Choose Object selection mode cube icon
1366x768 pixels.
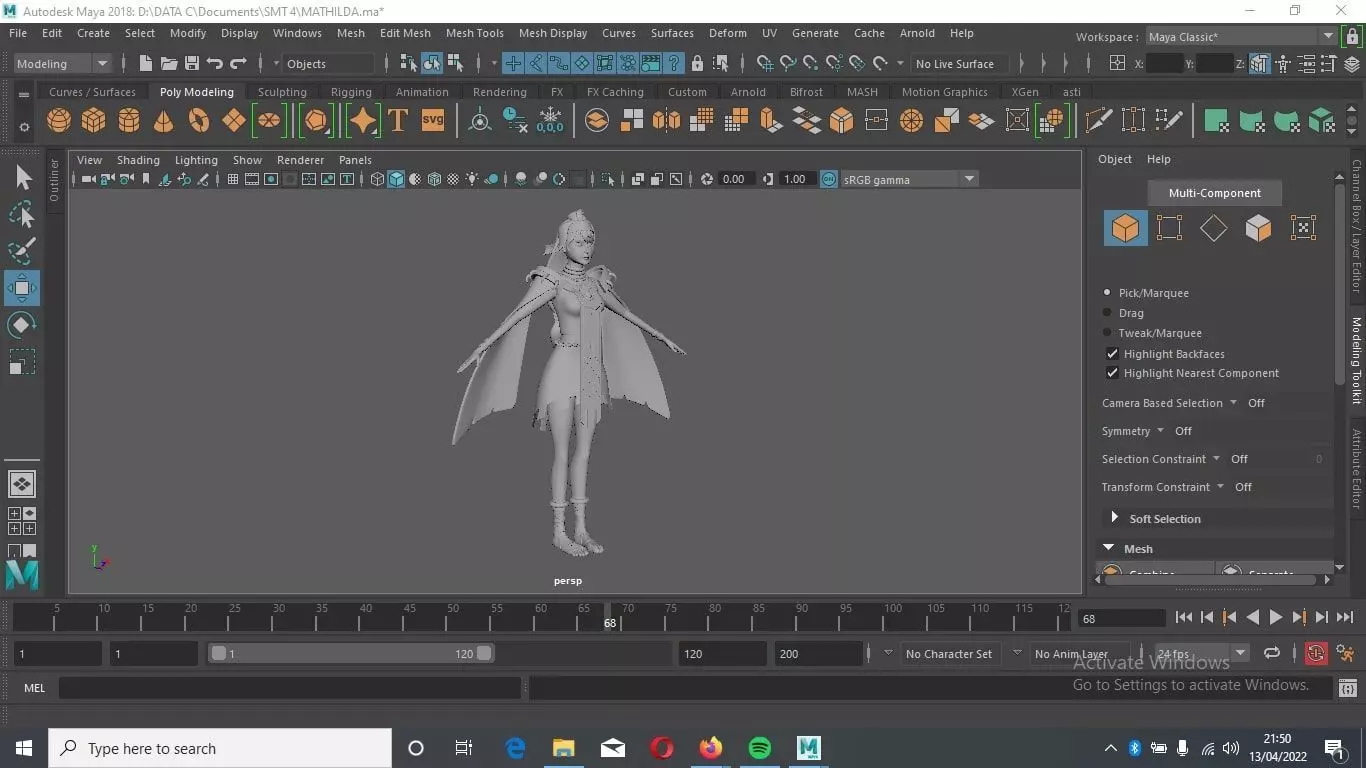point(1125,228)
